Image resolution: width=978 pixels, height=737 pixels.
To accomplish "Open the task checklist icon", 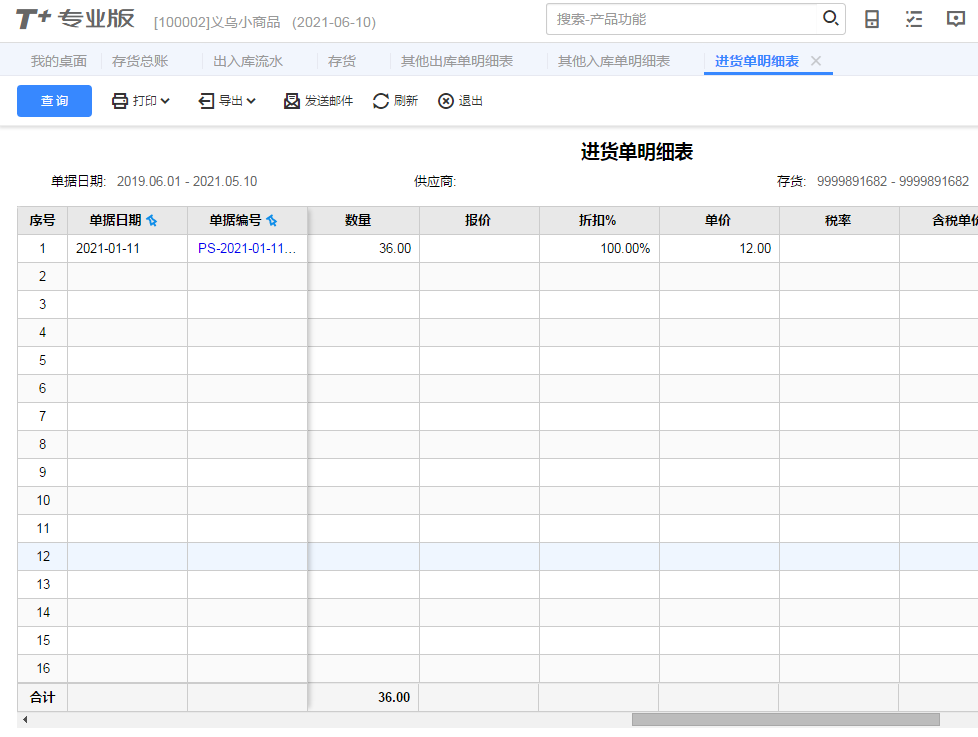I will 914,19.
